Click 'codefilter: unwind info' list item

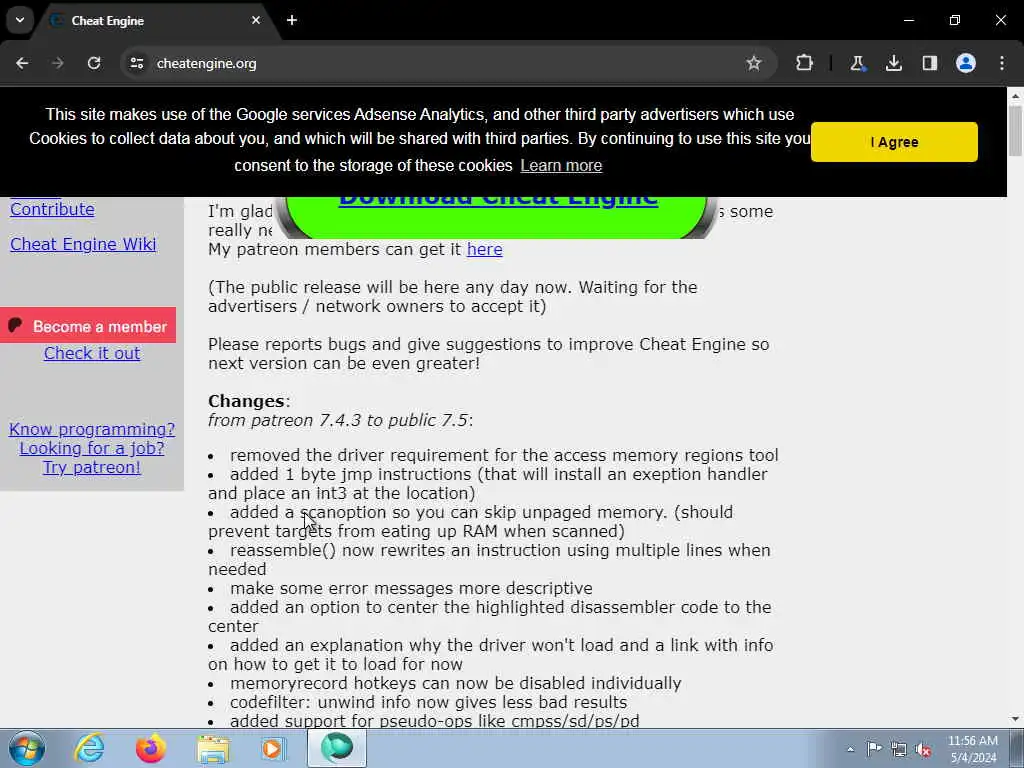pyautogui.click(x=428, y=702)
